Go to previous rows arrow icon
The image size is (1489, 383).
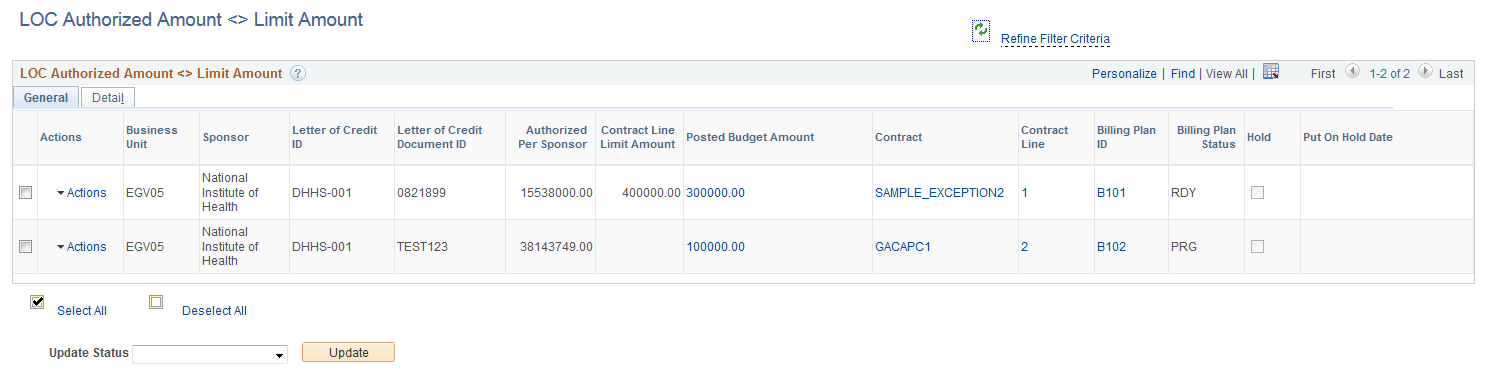point(1352,72)
